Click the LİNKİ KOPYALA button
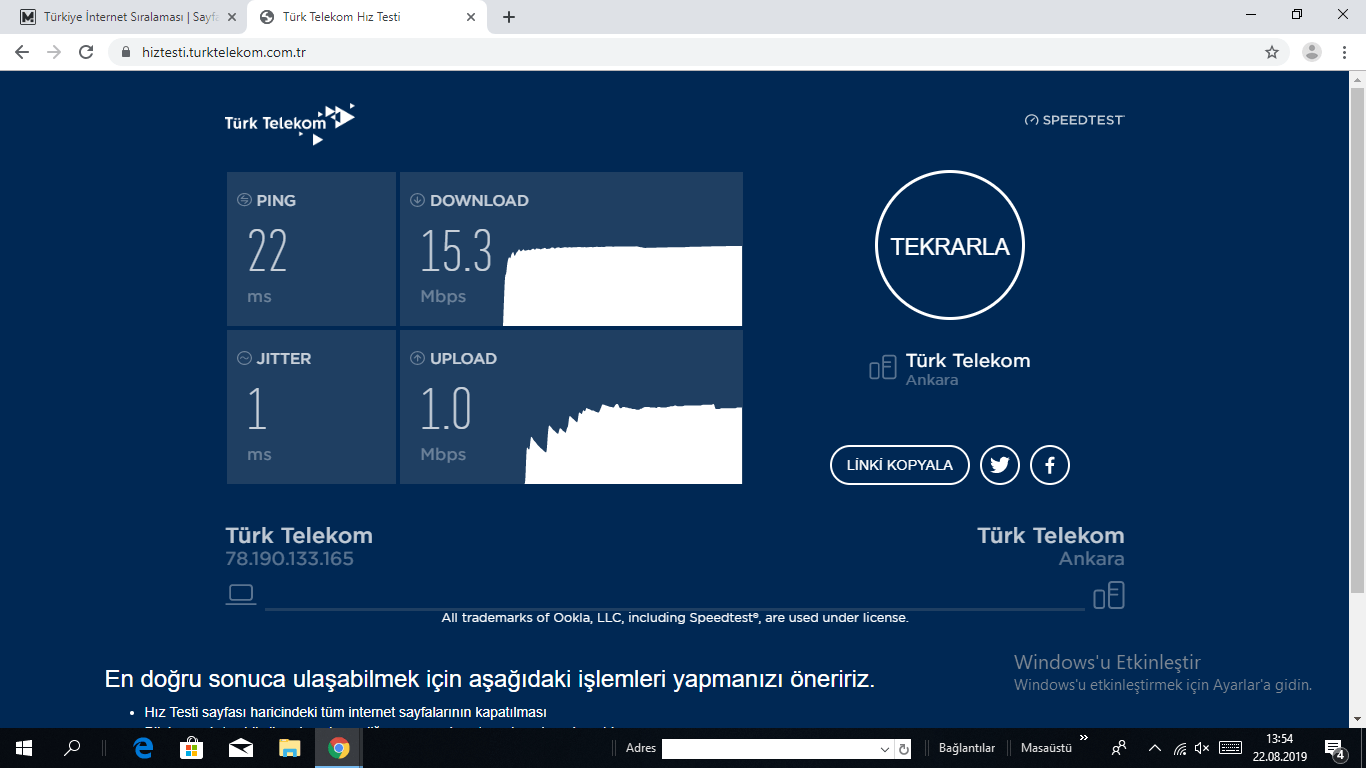The image size is (1366, 768). click(x=900, y=465)
